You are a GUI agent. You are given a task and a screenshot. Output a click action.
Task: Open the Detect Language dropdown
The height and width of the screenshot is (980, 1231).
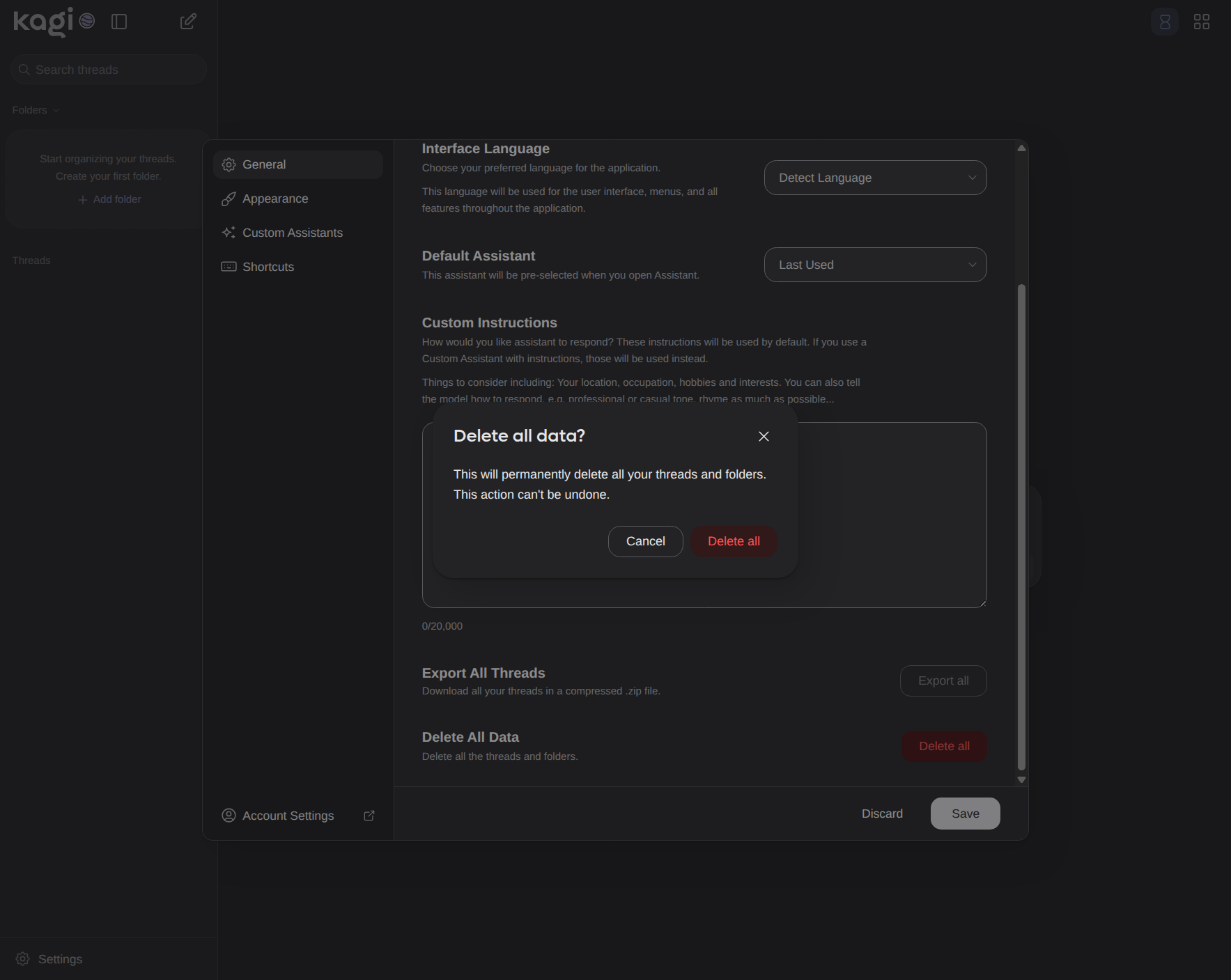pos(876,178)
